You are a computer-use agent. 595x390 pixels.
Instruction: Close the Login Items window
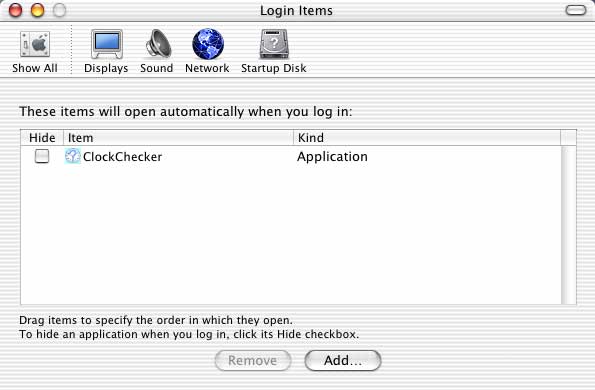click(15, 10)
